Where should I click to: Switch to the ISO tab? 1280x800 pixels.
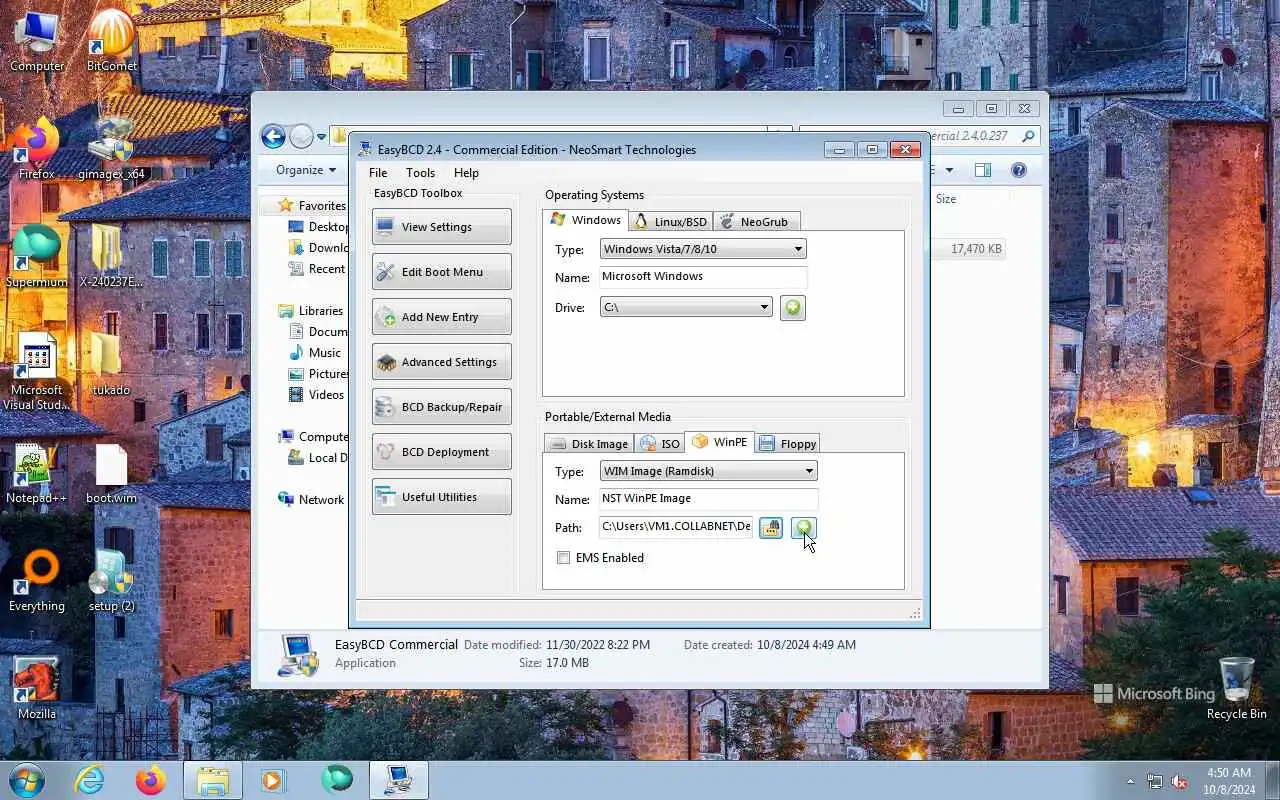tap(660, 444)
